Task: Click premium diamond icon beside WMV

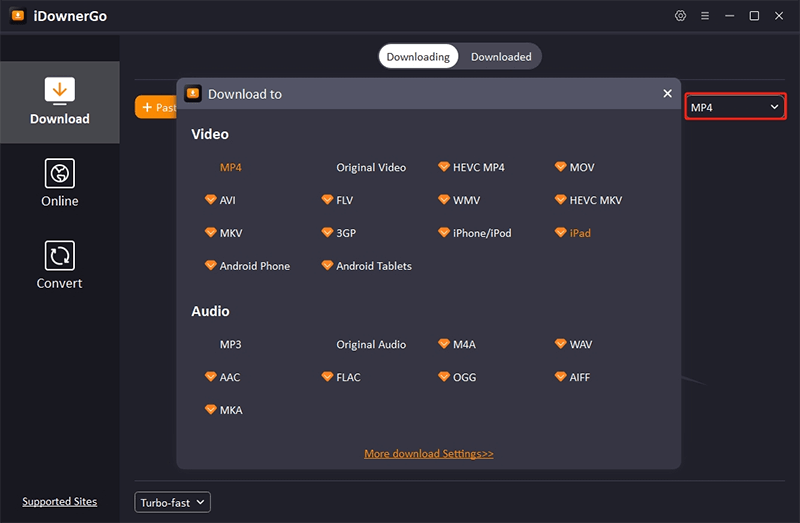Action: pos(443,199)
